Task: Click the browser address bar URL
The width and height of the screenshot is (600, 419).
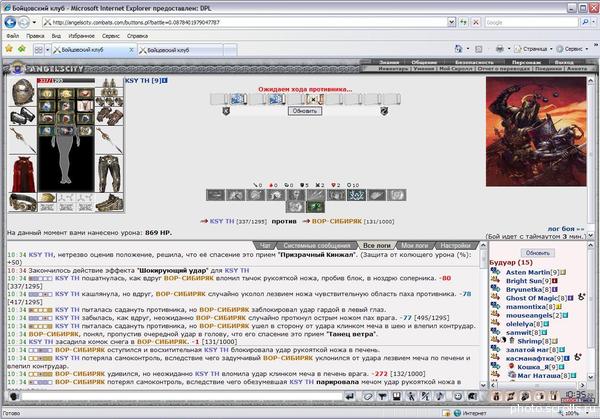Action: click(245, 22)
